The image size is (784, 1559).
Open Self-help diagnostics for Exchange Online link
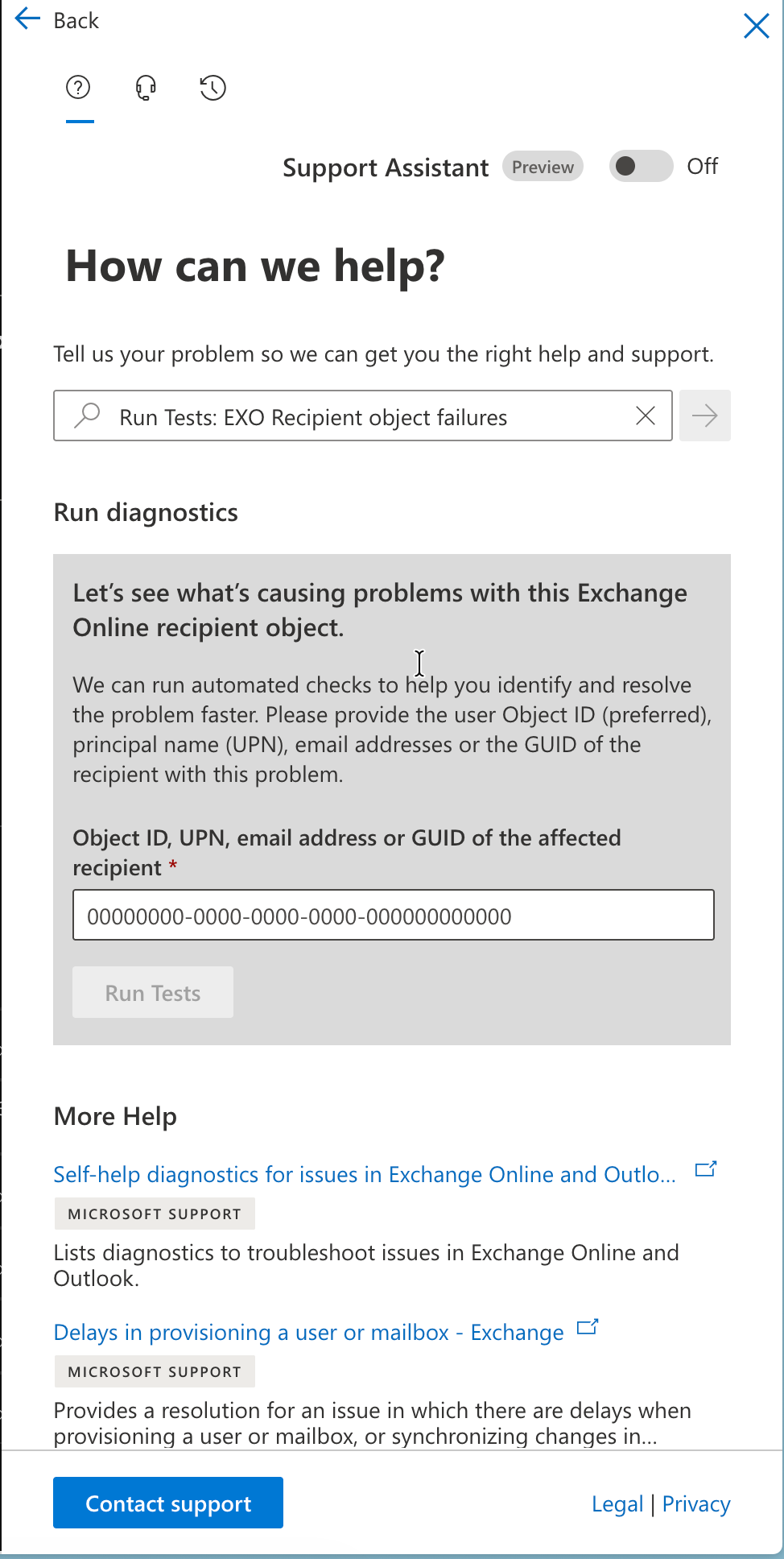coord(364,1175)
